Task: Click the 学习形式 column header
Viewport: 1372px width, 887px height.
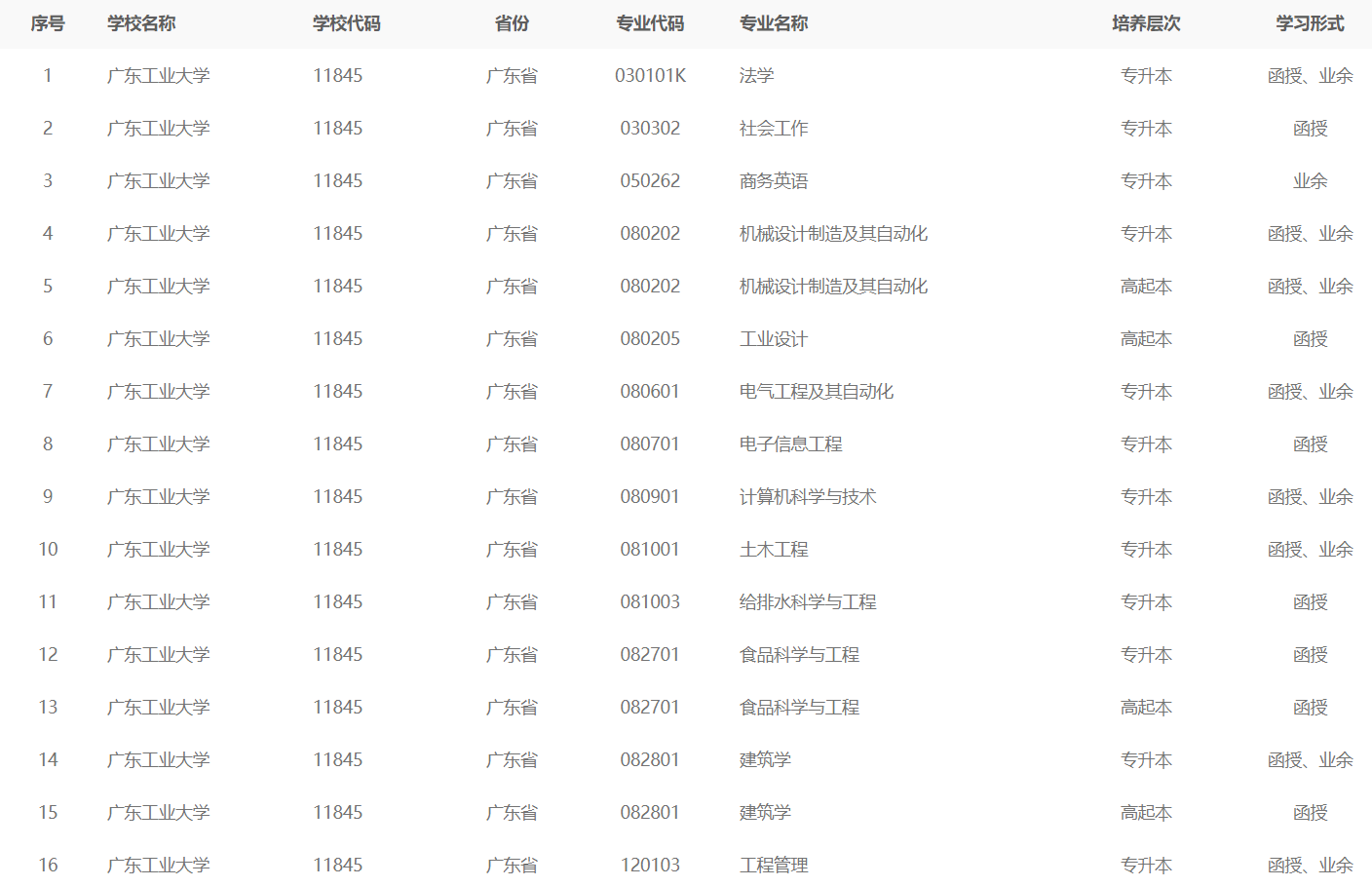Action: click(x=1310, y=23)
